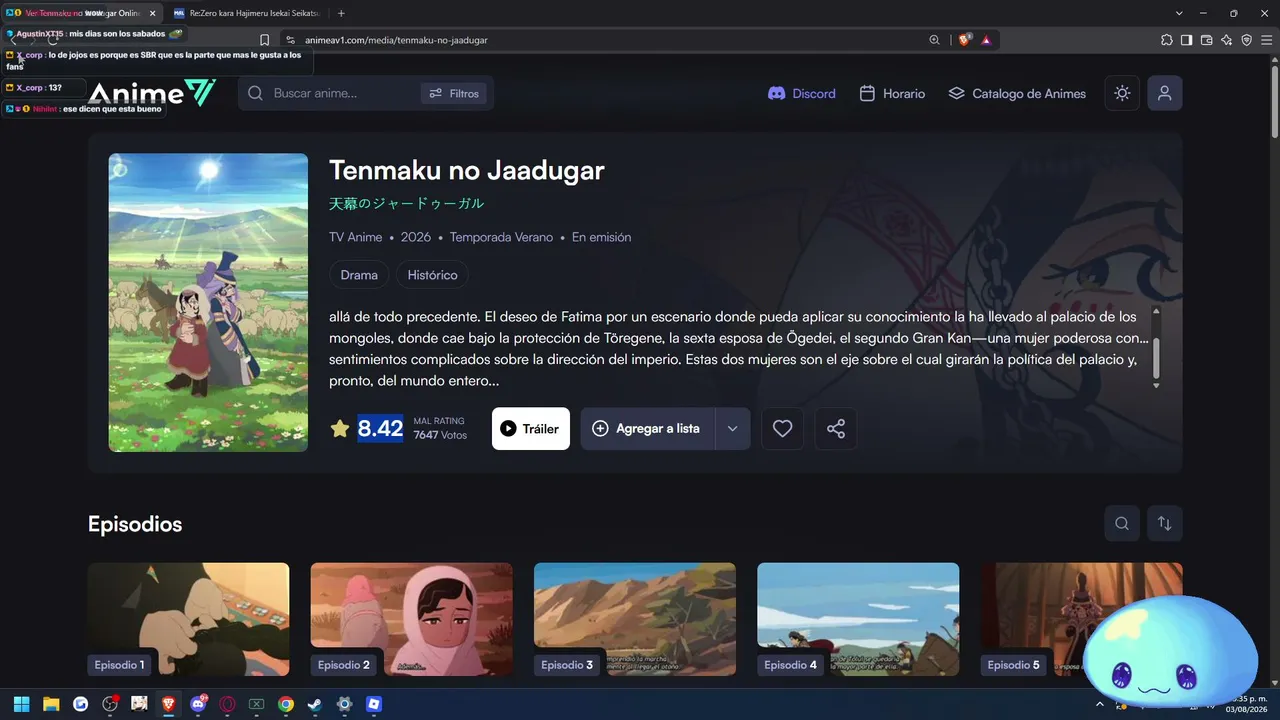The width and height of the screenshot is (1280, 720).
Task: Toggle the browser sidebar panel icon
Action: click(1186, 40)
